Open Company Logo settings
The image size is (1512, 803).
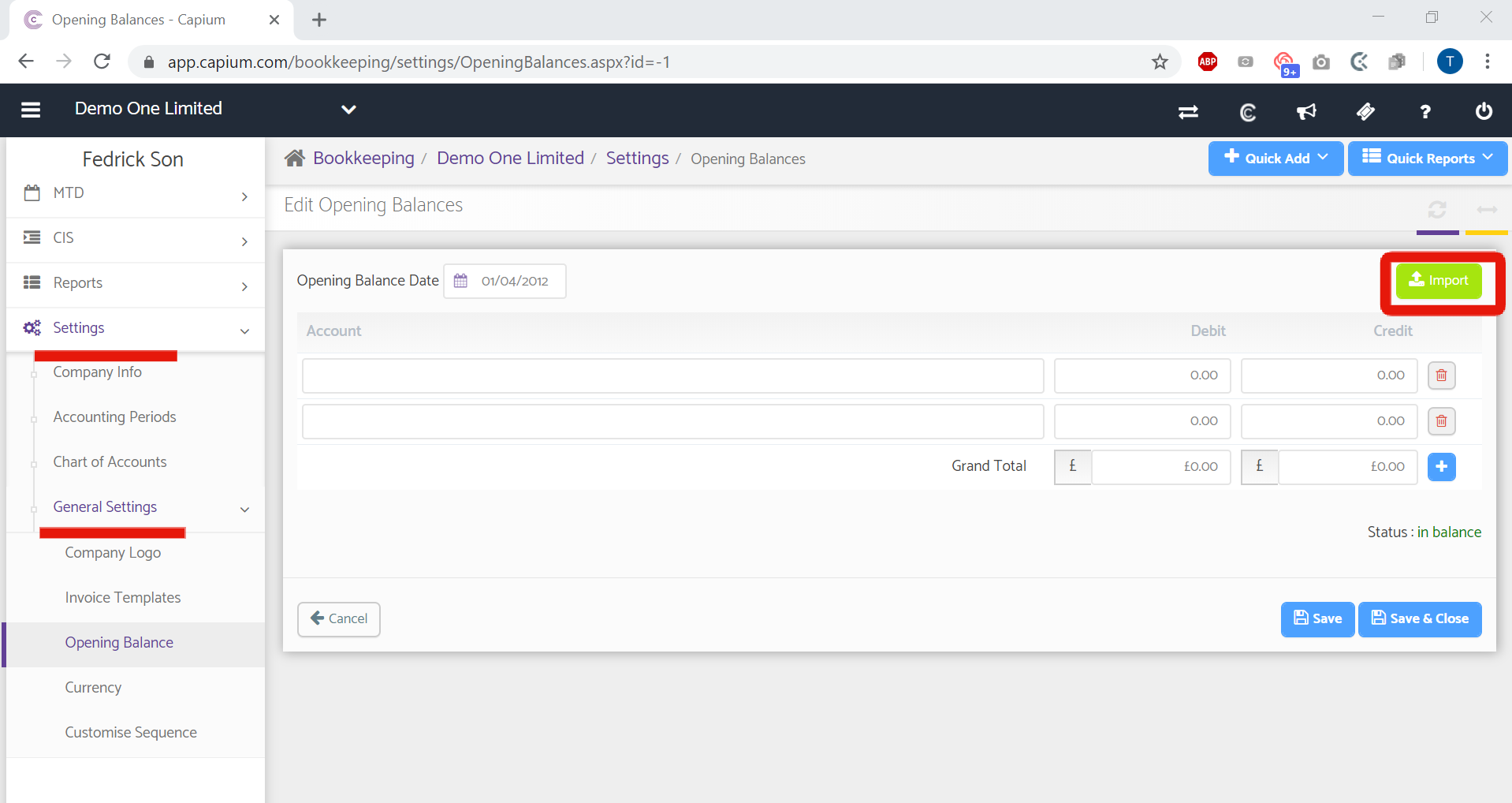click(x=113, y=553)
